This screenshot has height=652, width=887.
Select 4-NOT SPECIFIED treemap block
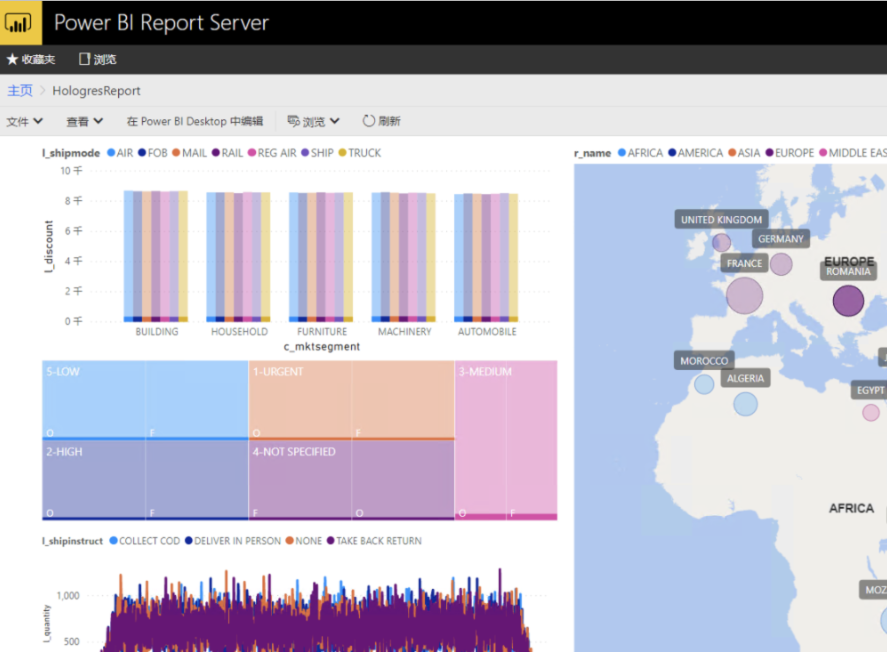click(351, 480)
